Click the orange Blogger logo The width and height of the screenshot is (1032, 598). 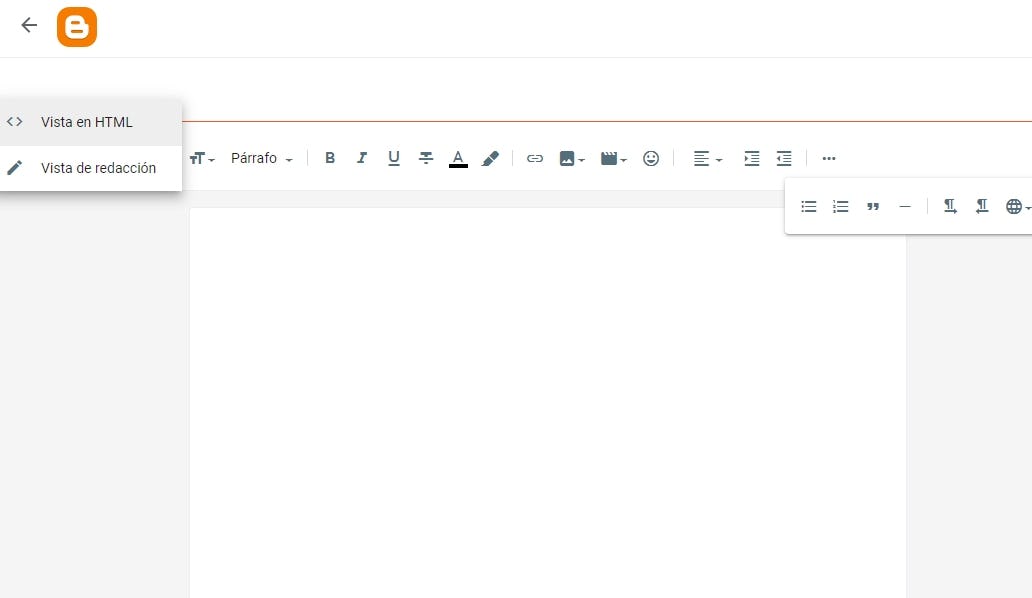pyautogui.click(x=77, y=27)
